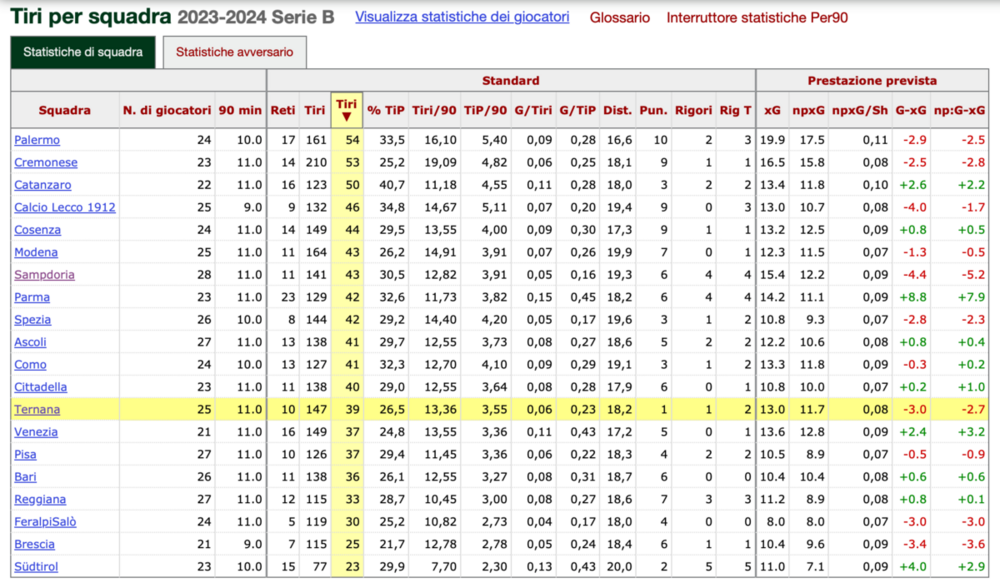Sort by npxG/Sh column header
This screenshot has width=1000, height=588.
click(x=860, y=110)
